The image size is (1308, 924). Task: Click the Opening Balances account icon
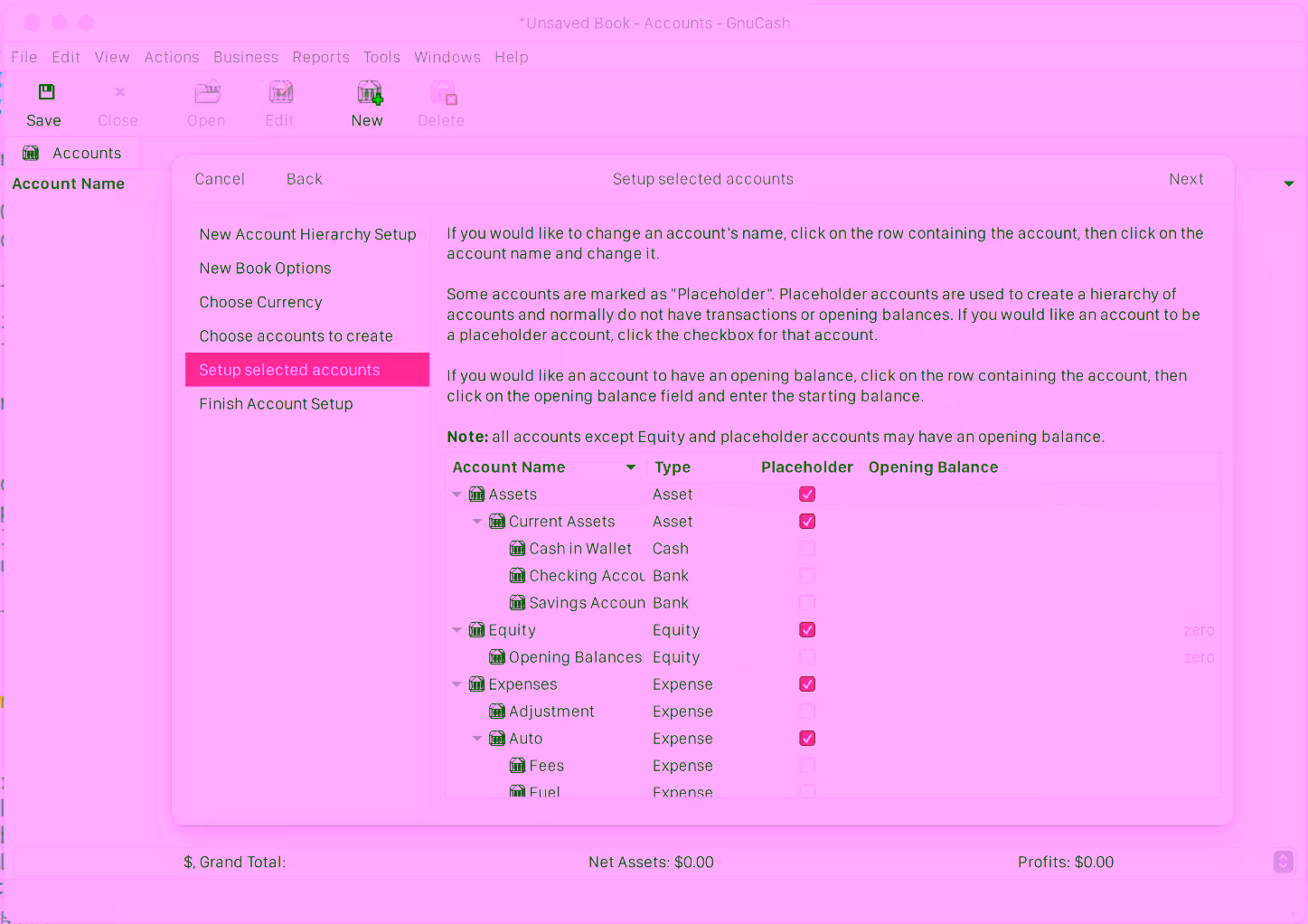(497, 657)
